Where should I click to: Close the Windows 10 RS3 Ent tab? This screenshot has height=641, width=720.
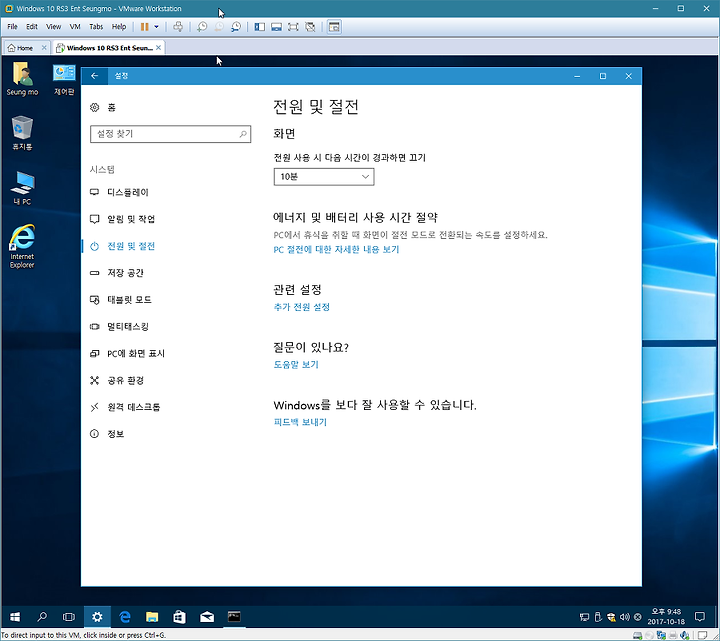coord(158,47)
